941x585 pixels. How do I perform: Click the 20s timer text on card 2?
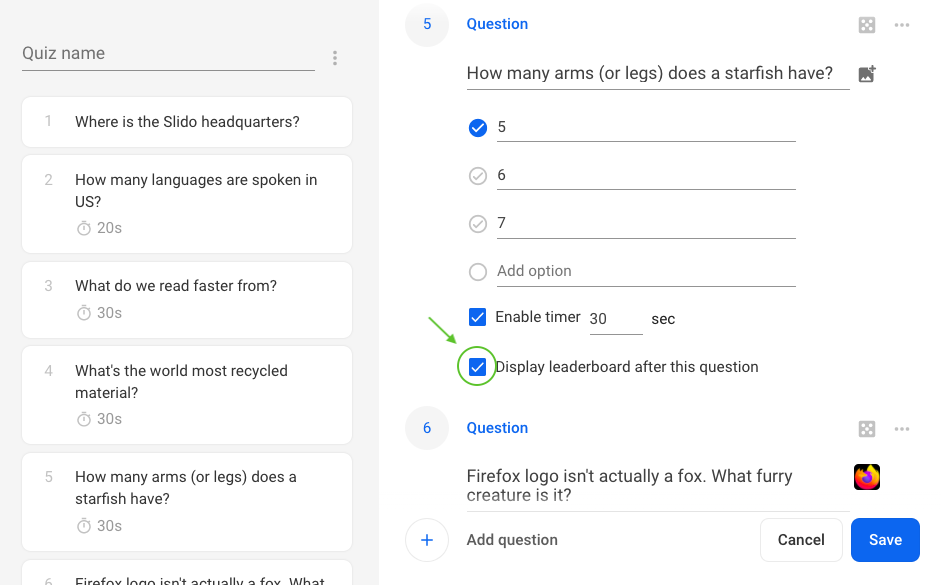[x=109, y=228]
